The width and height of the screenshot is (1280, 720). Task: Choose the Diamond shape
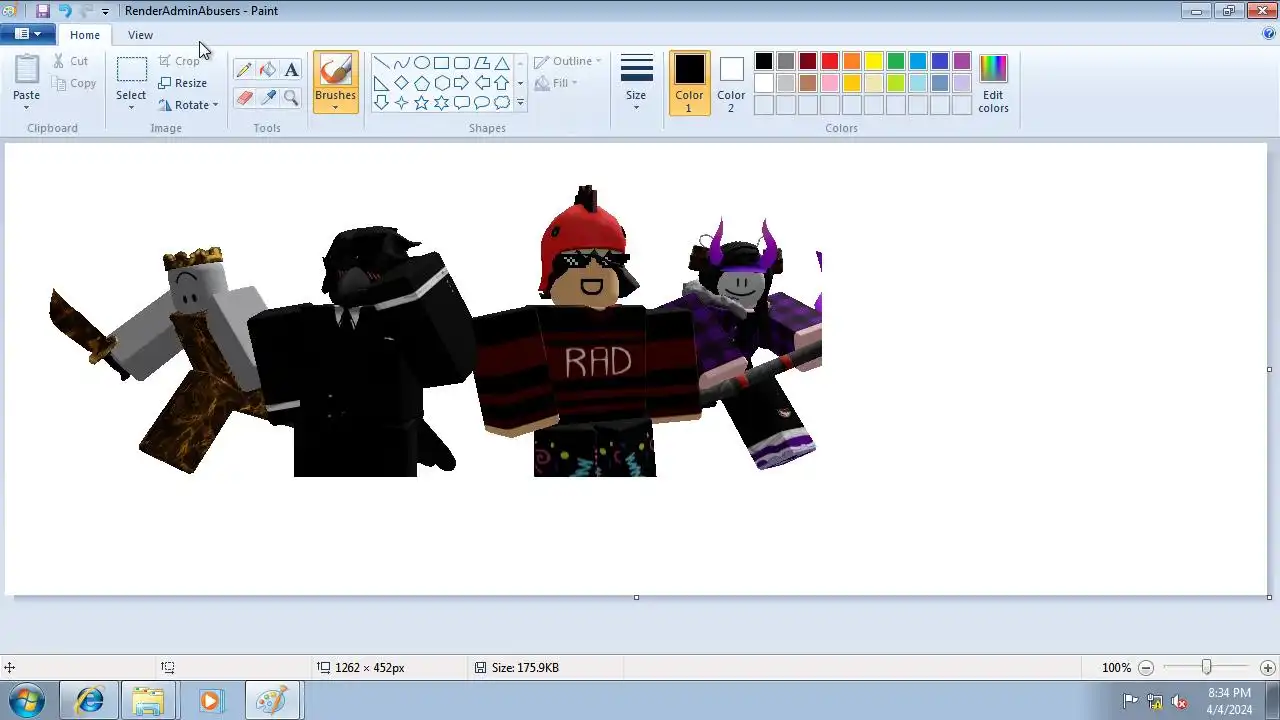401,83
